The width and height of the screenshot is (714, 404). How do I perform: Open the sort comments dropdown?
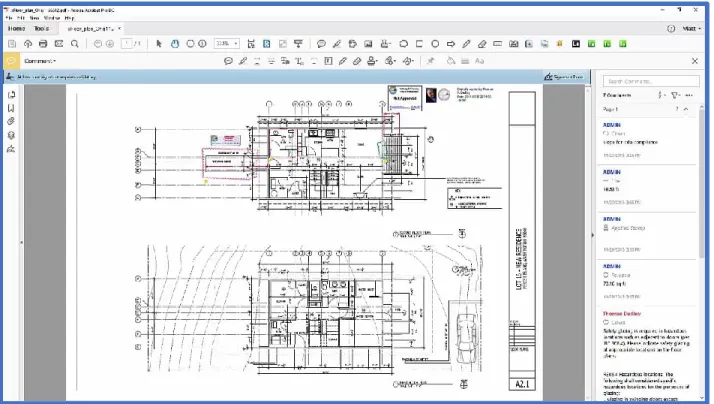(x=662, y=95)
